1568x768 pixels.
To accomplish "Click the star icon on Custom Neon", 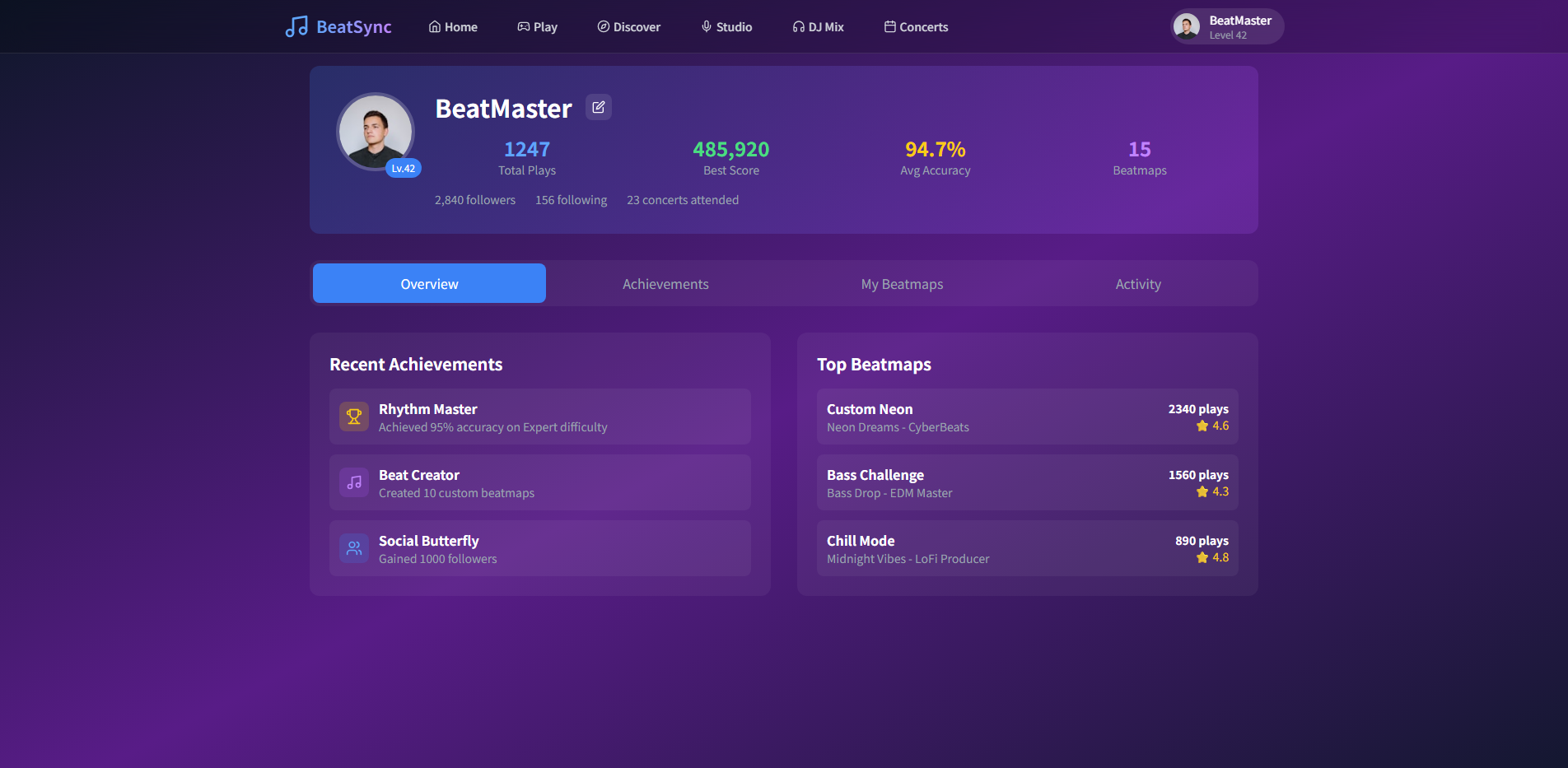I will point(1202,426).
